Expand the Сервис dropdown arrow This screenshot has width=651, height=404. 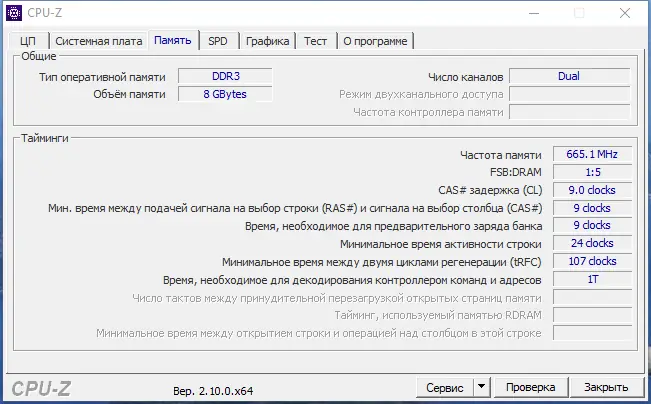click(x=482, y=387)
